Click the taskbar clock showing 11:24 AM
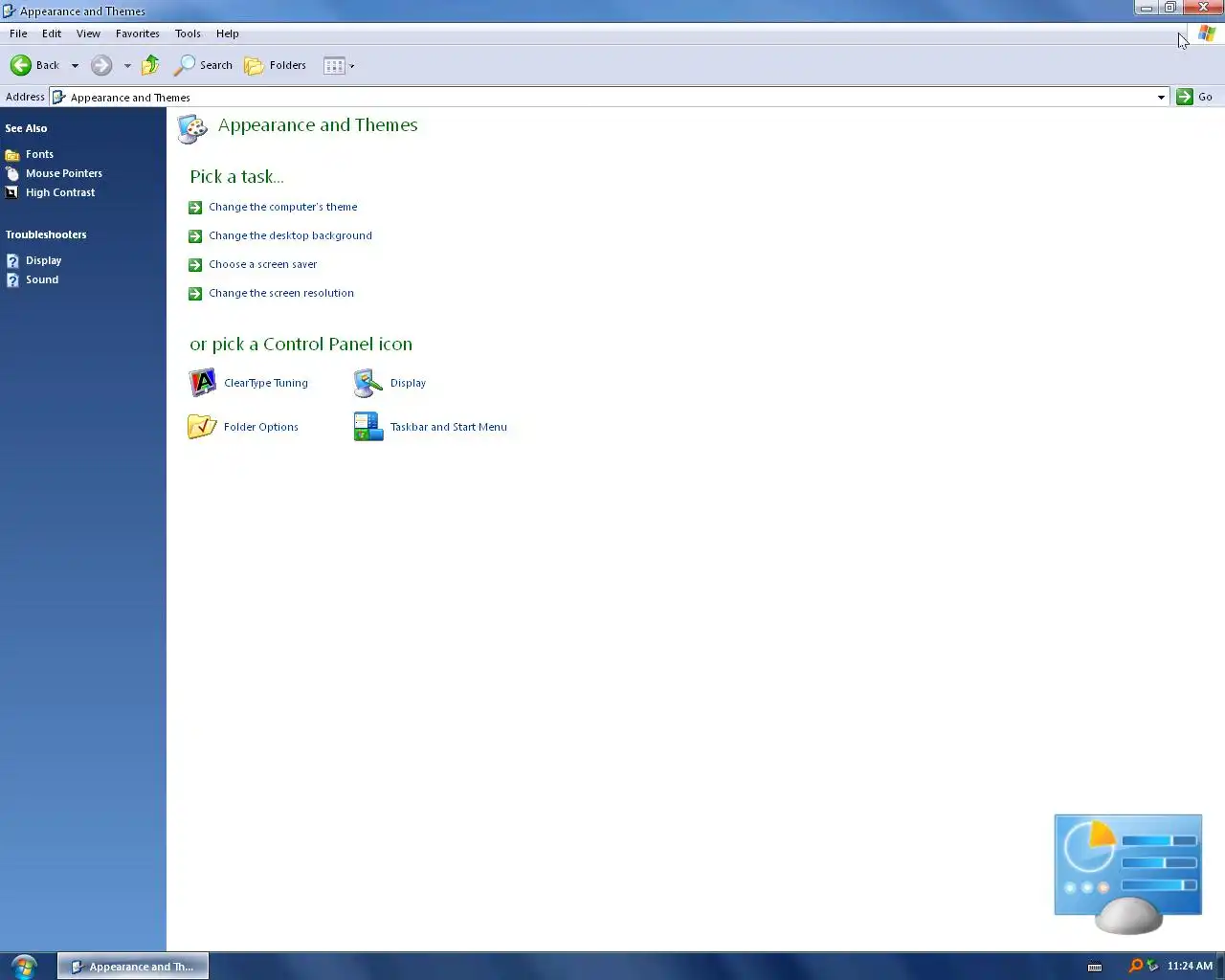 pyautogui.click(x=1190, y=966)
